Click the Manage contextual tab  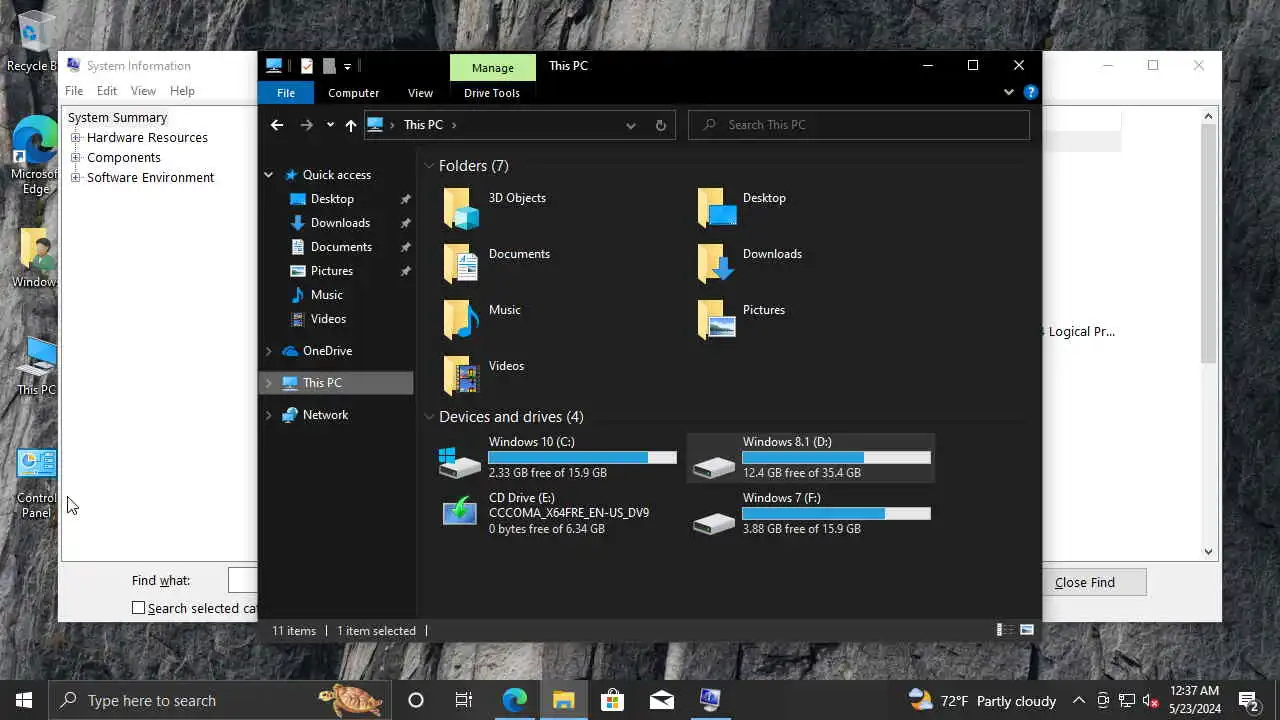coord(493,67)
